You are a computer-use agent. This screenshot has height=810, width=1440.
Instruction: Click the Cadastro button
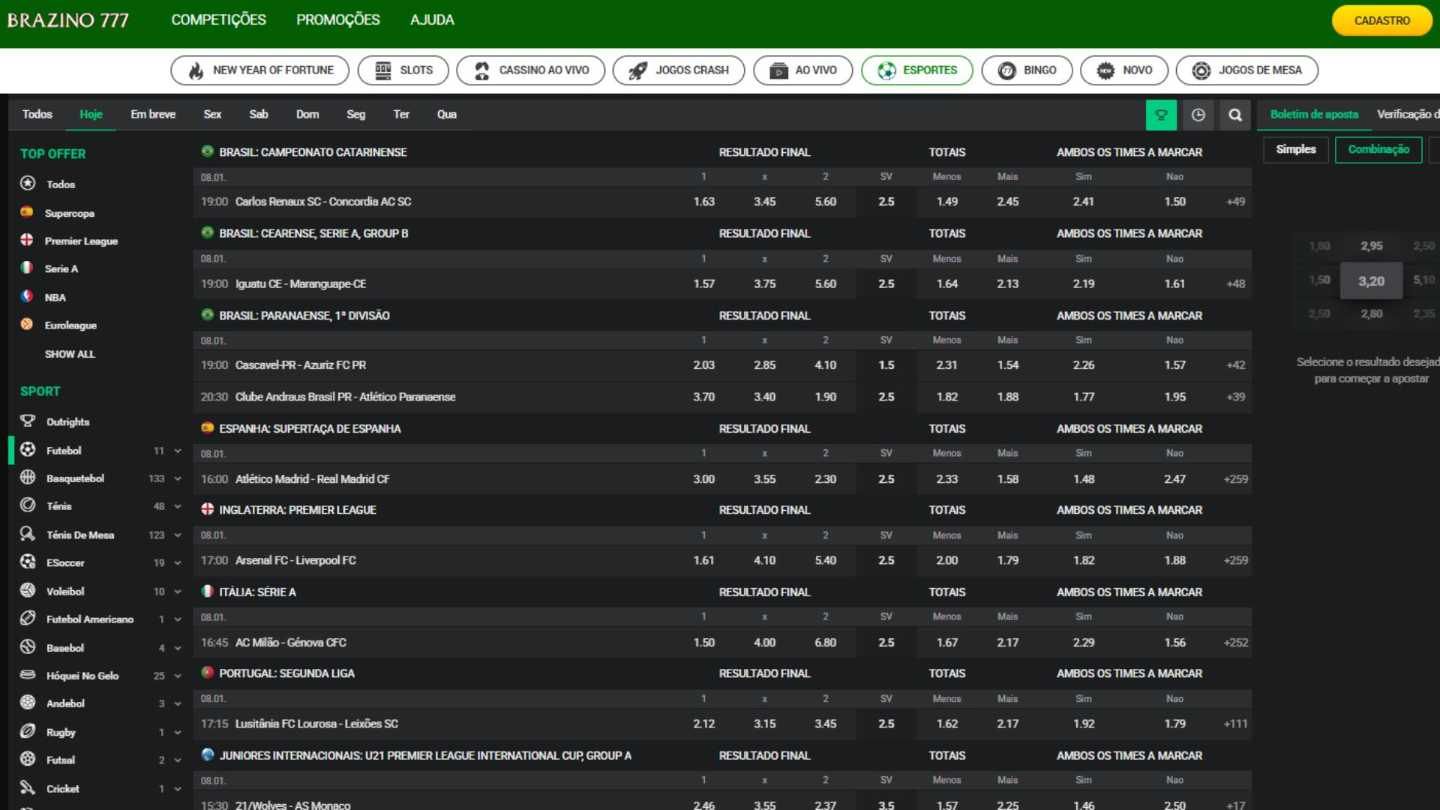(x=1381, y=21)
